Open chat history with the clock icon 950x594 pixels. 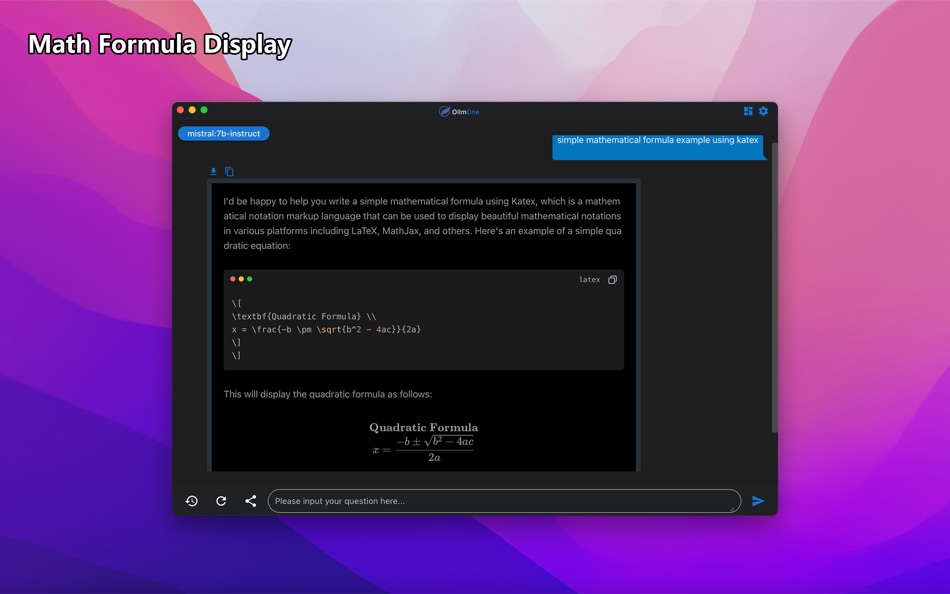[191, 501]
